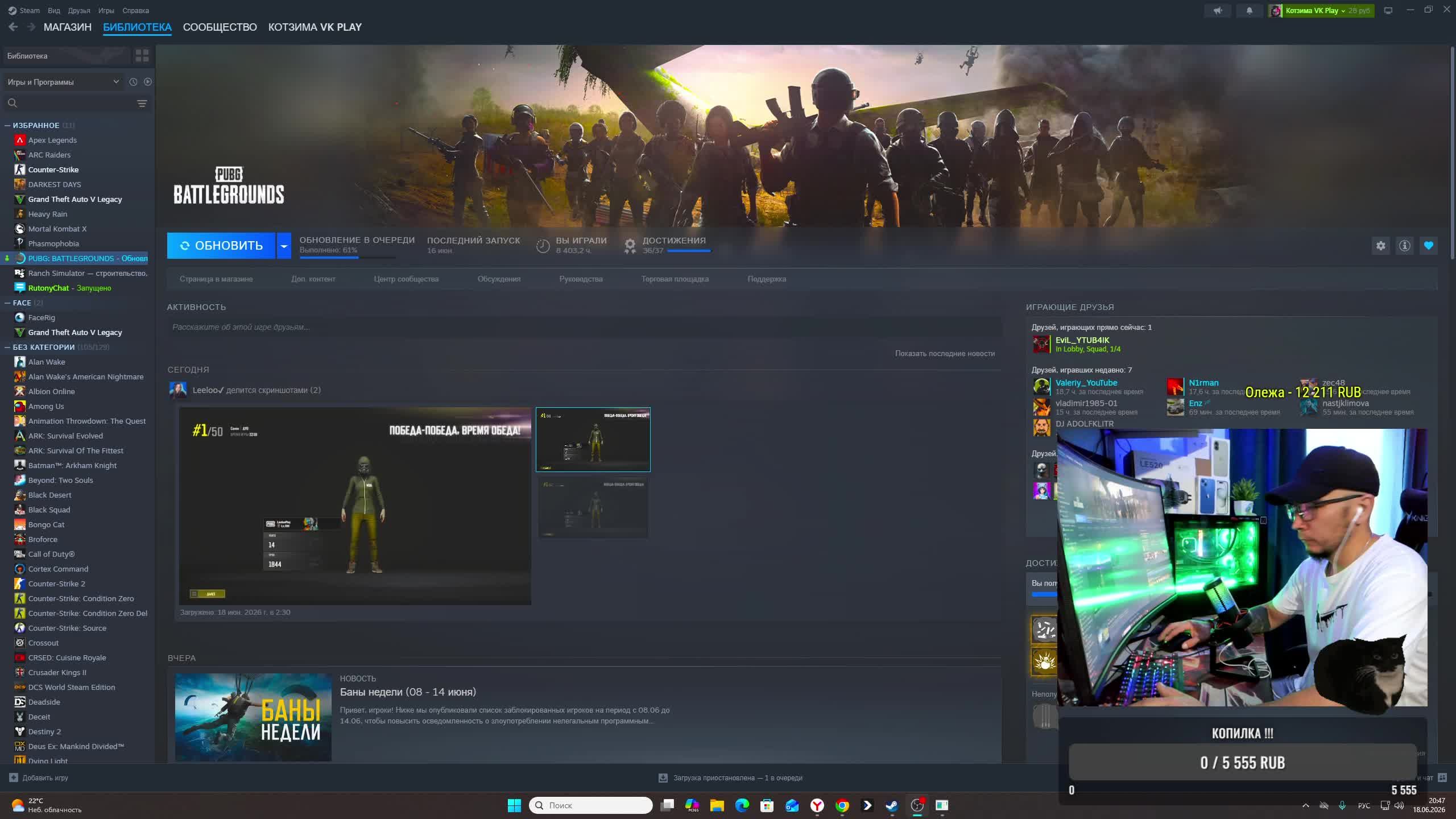Go back with the left arrow

tap(13, 27)
